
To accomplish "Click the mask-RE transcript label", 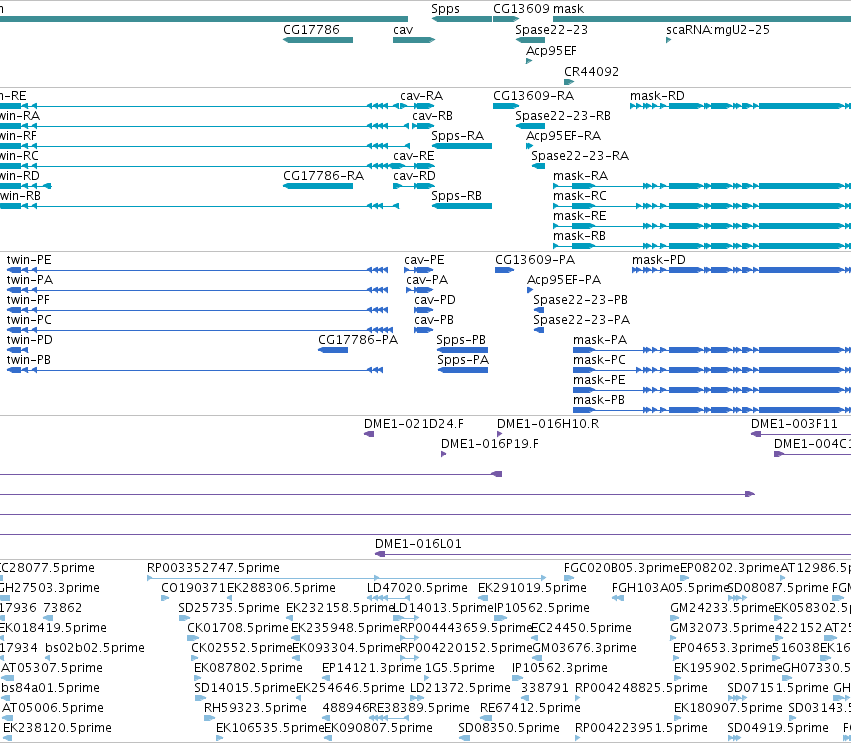I will [x=580, y=216].
